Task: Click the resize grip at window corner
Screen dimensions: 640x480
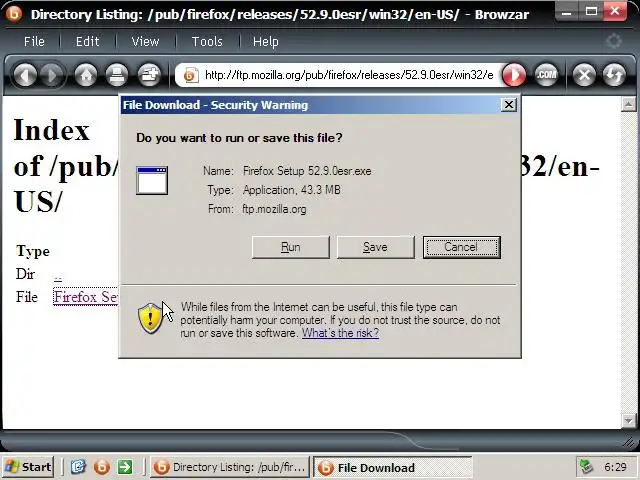Action: [631, 442]
